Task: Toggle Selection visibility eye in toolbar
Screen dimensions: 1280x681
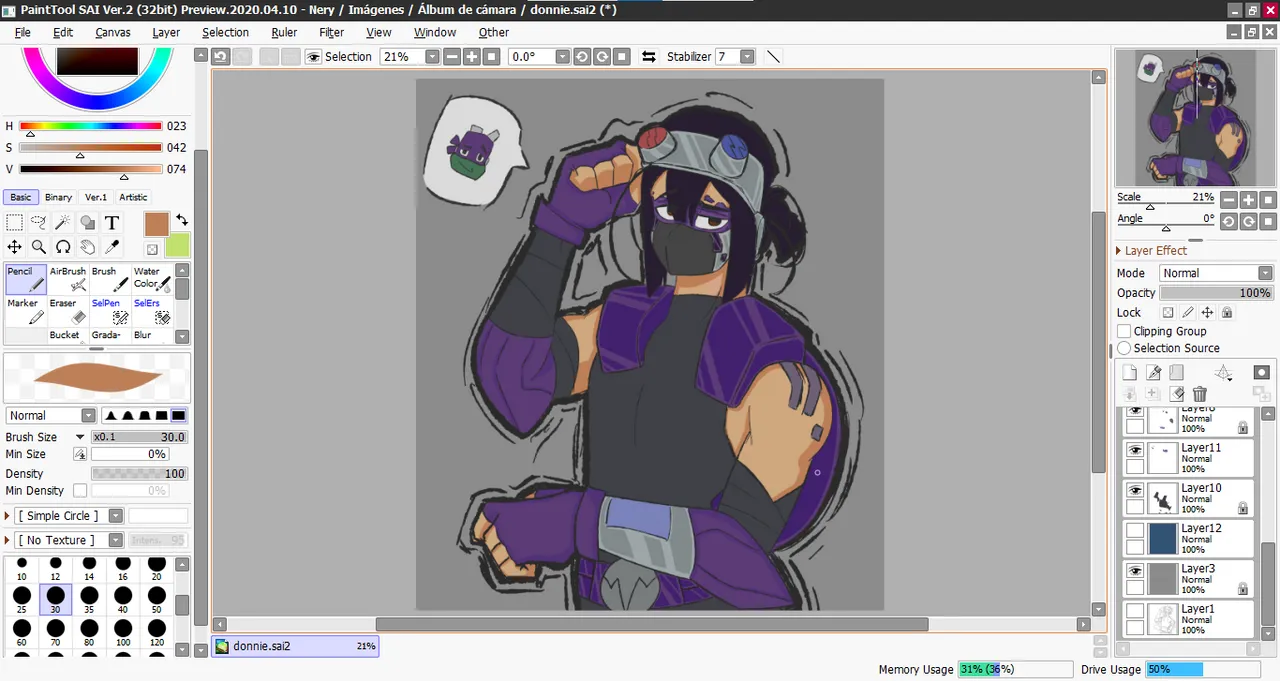Action: [313, 57]
